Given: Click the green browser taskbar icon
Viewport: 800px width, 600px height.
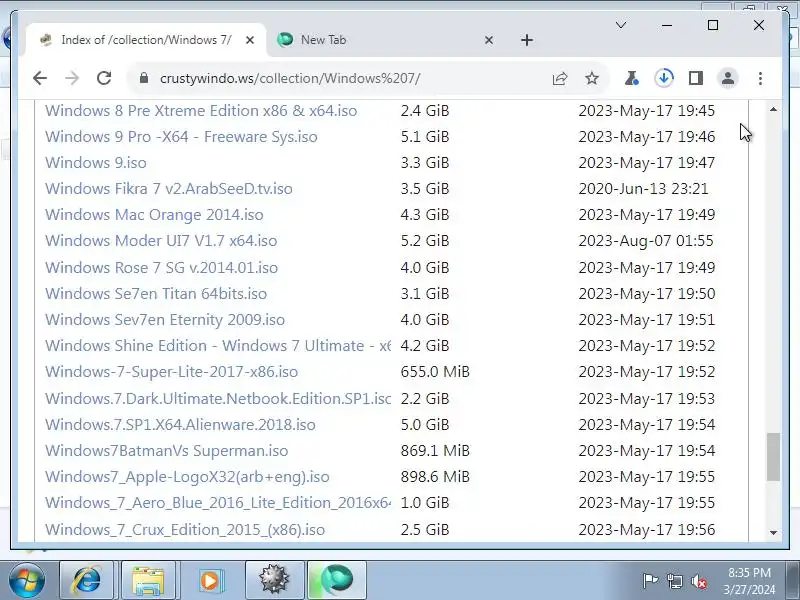Looking at the screenshot, I should [x=337, y=580].
